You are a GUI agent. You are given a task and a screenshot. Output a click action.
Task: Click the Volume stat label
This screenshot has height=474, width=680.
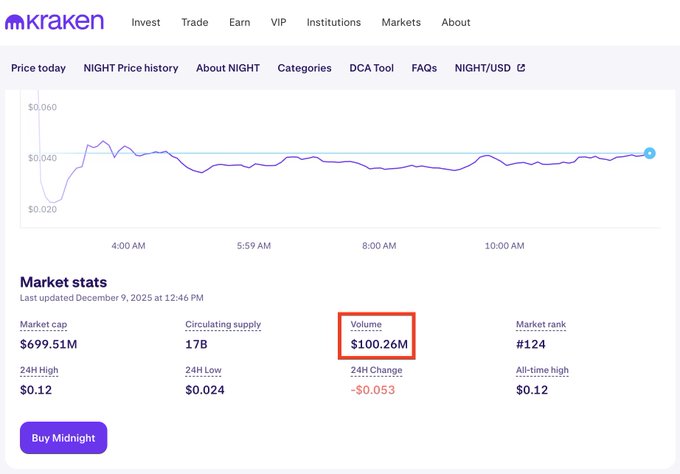[x=366, y=325]
